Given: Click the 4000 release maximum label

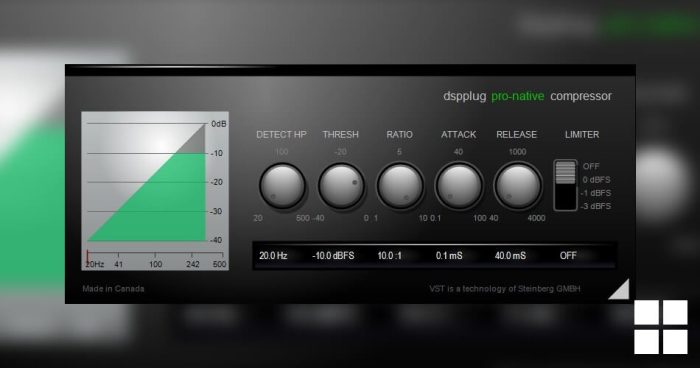Looking at the screenshot, I should coord(536,218).
